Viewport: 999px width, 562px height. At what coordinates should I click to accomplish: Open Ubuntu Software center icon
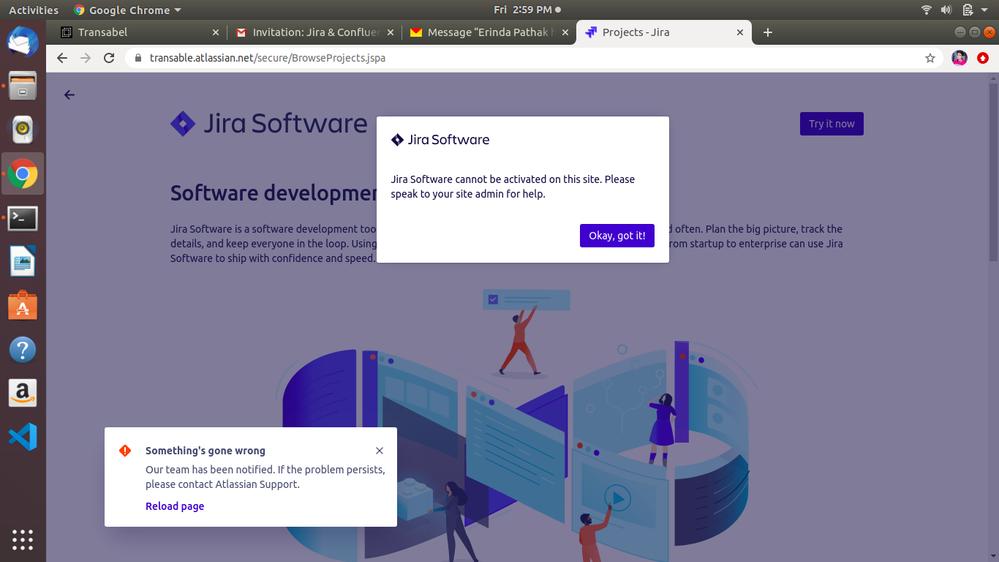[22, 305]
